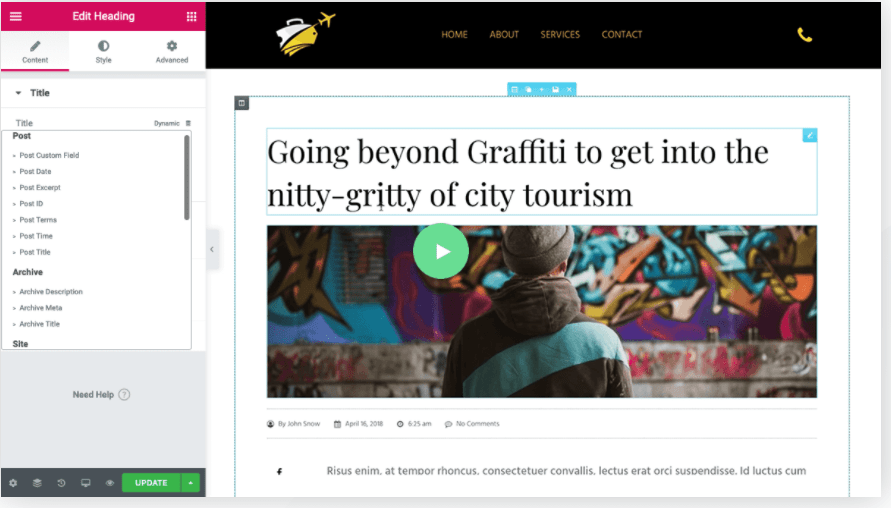Switch to the Advanced tab
Screen dimensions: 891x508
pos(172,51)
